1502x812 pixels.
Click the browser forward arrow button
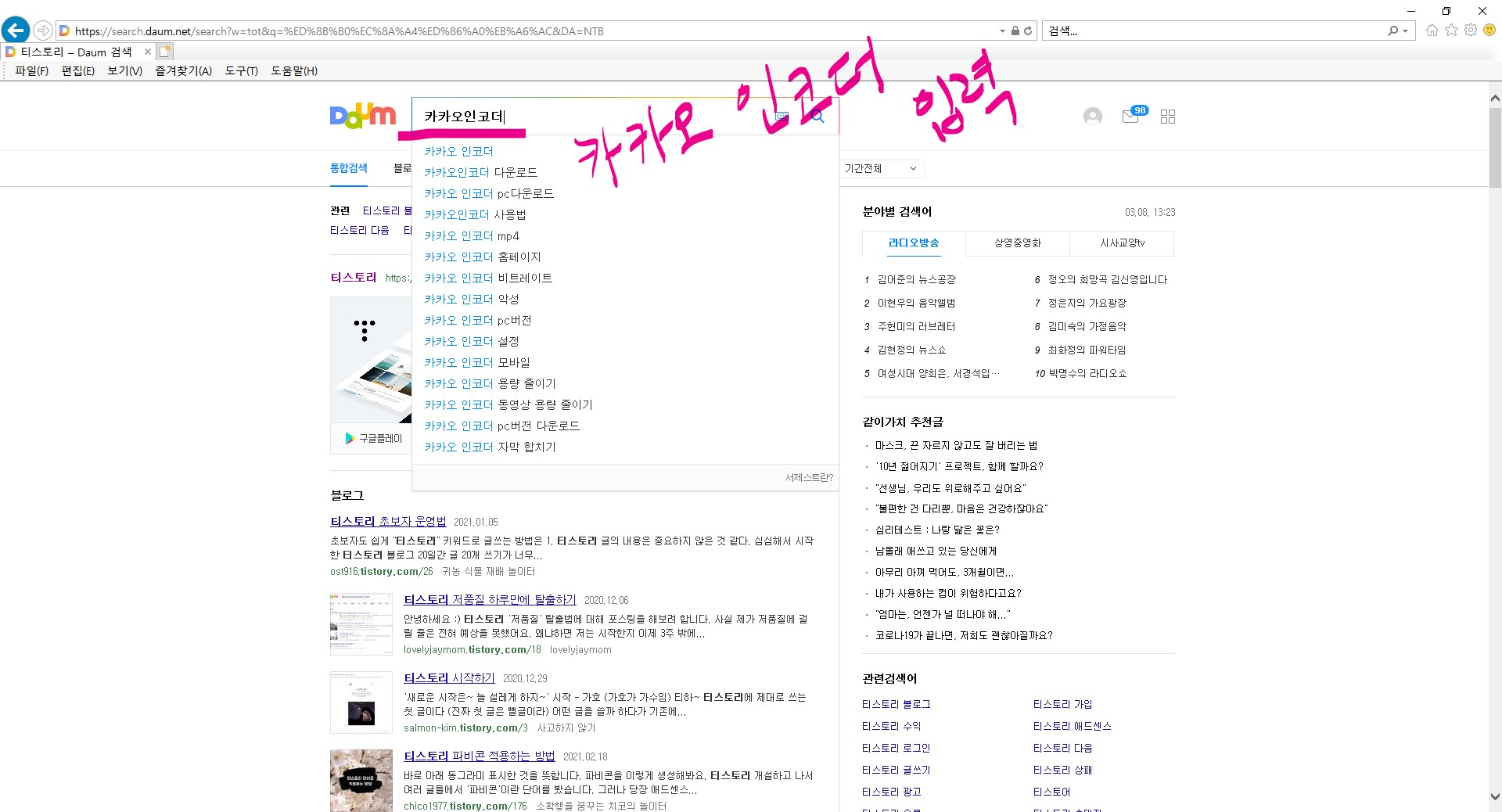[x=43, y=31]
